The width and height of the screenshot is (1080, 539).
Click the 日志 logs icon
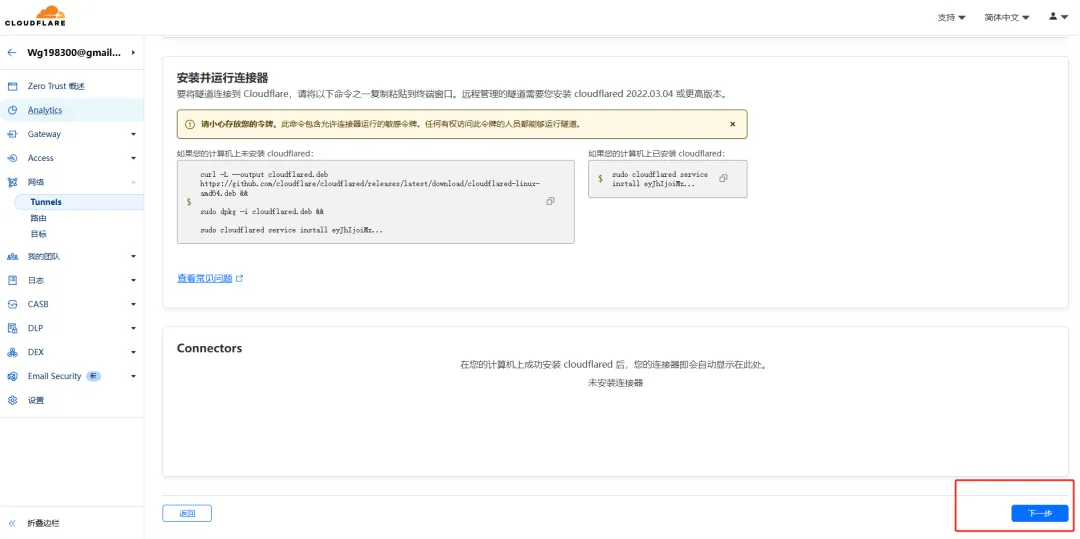point(12,280)
